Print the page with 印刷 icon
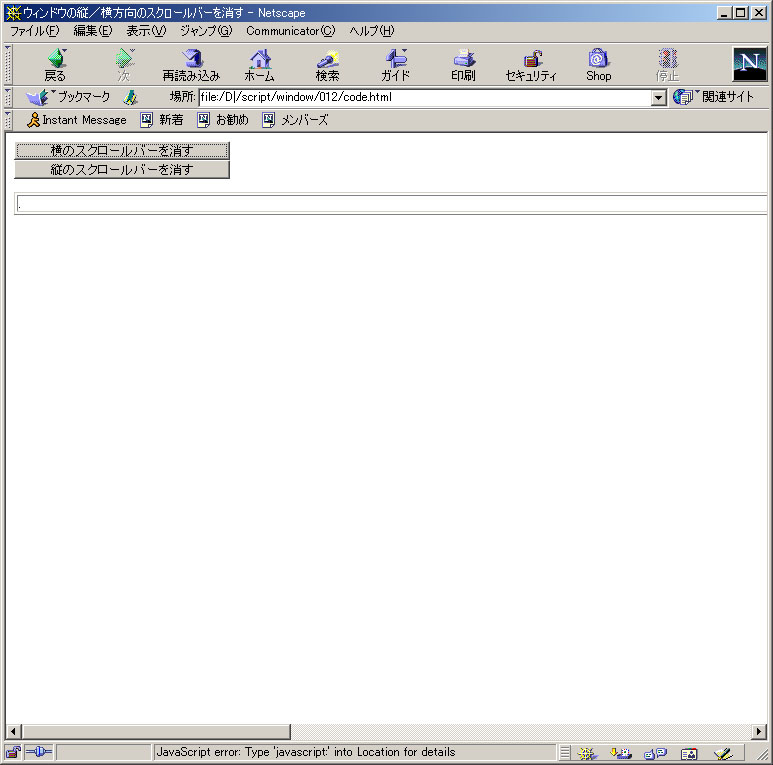This screenshot has width=773, height=765. coord(463,65)
